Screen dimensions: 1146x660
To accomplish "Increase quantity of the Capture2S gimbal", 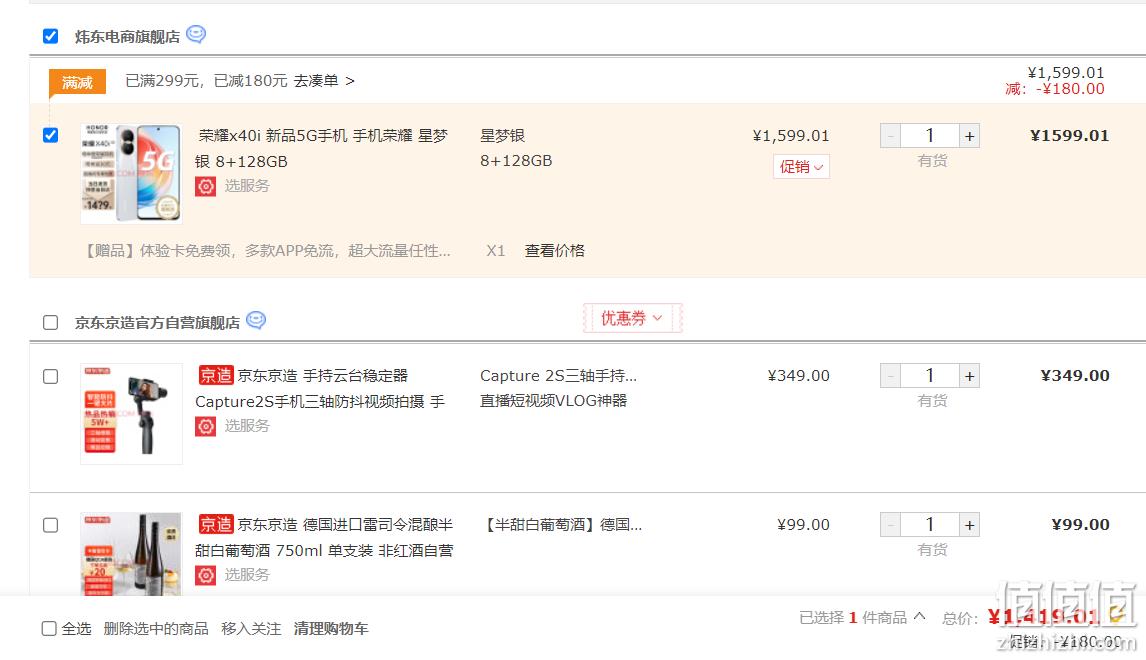I will pos(969,376).
